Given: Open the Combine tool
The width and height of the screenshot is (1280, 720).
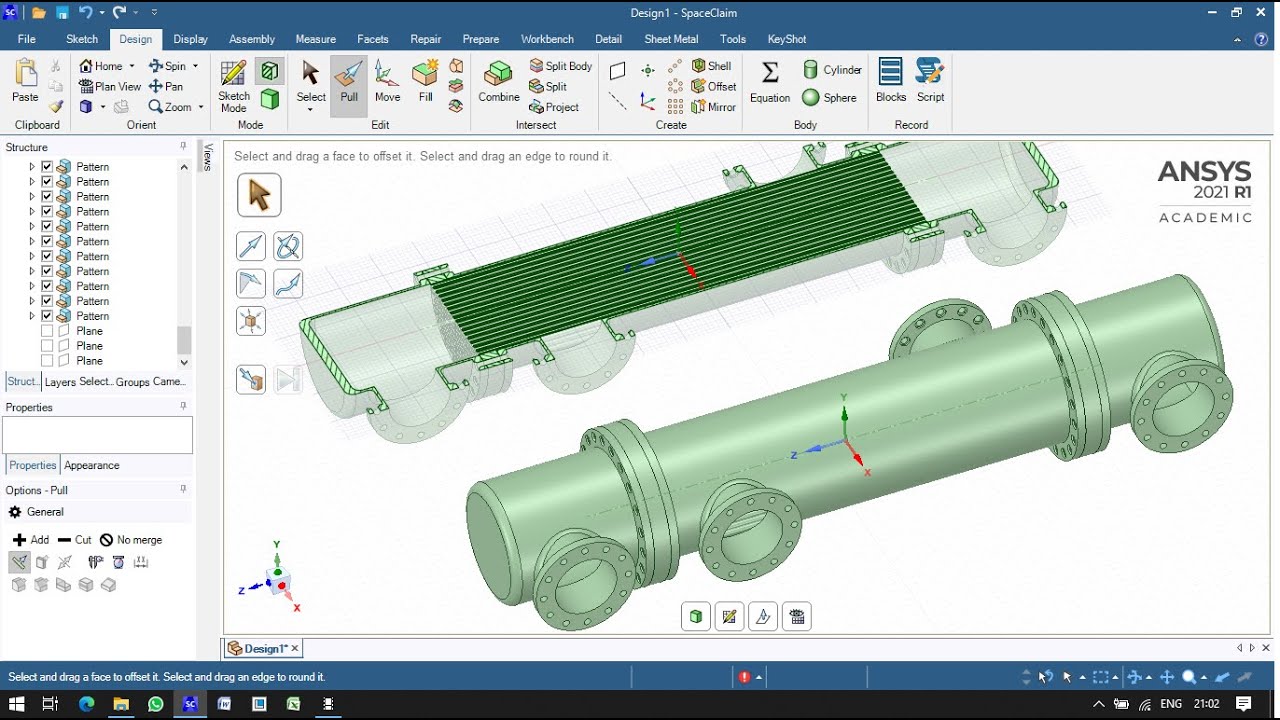Looking at the screenshot, I should click(x=498, y=82).
